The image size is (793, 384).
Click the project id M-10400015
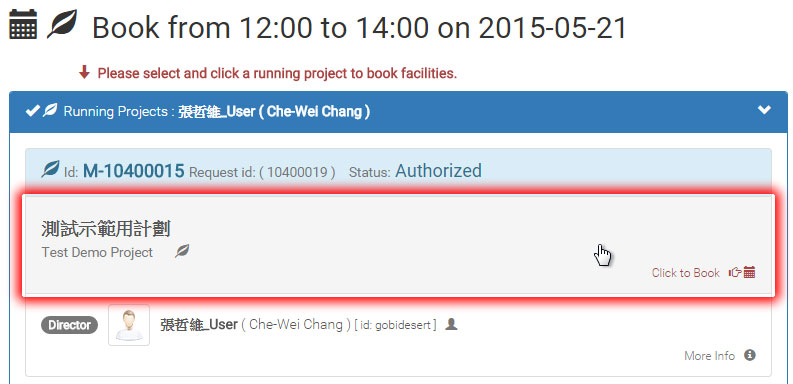click(x=134, y=171)
